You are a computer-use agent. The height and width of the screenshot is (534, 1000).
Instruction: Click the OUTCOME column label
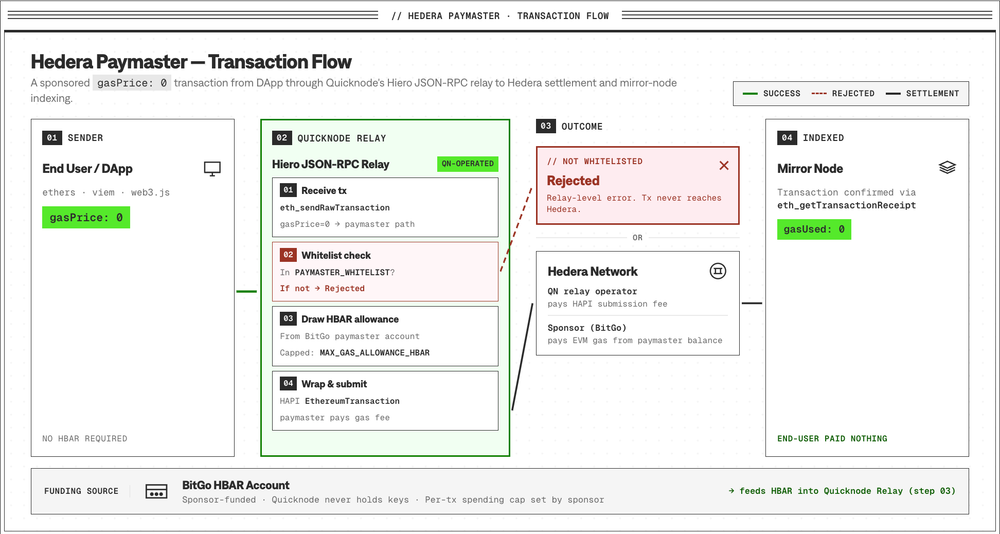click(582, 126)
